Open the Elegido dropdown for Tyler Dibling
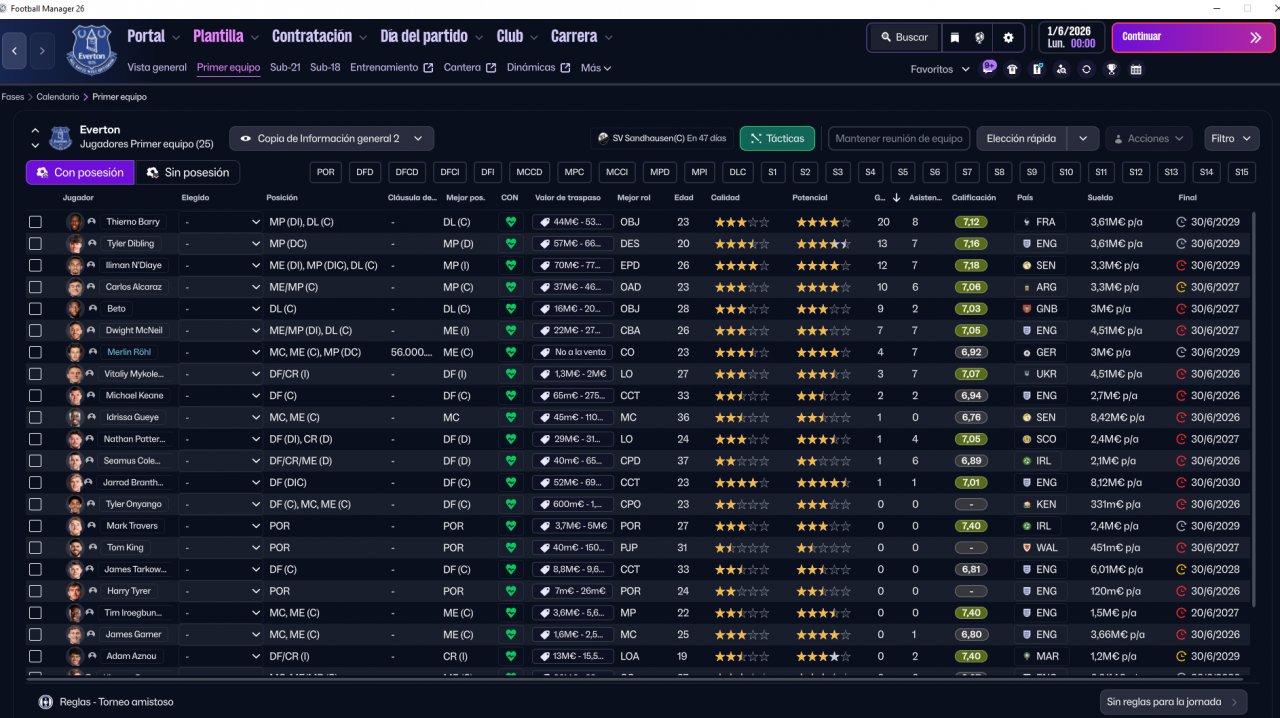1280x718 pixels. pos(221,244)
